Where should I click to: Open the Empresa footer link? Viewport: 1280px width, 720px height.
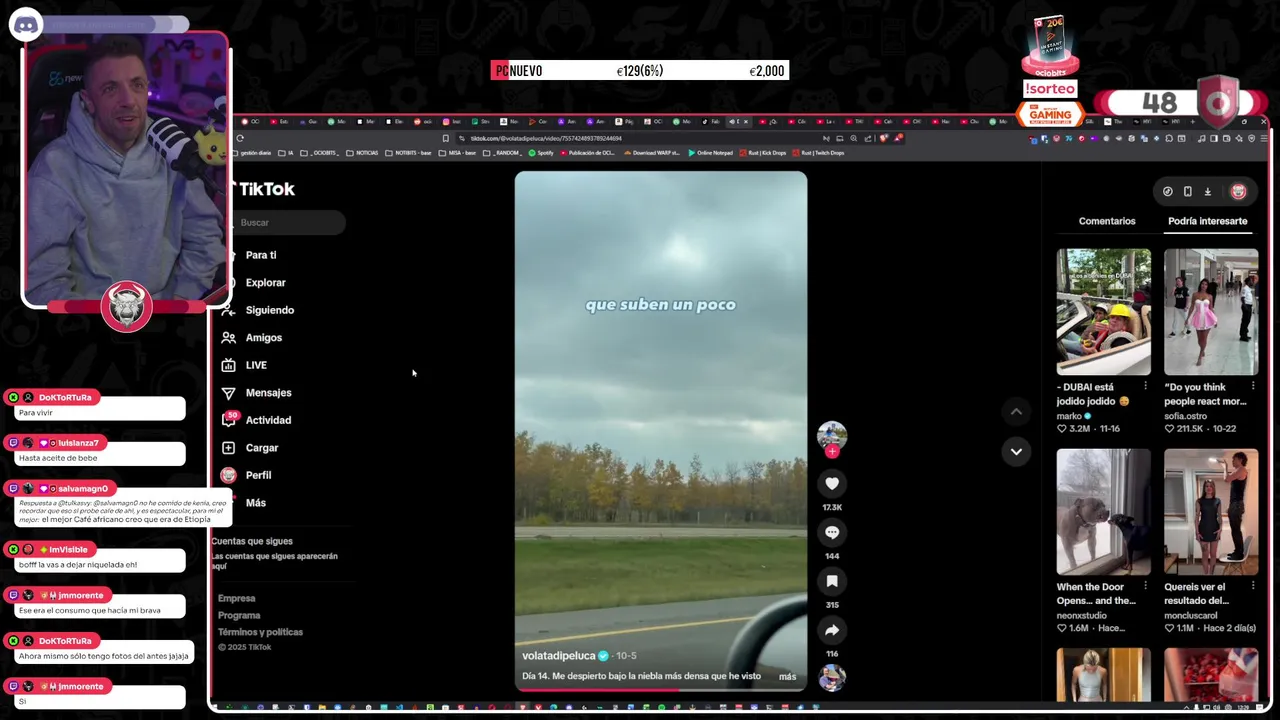click(x=237, y=598)
